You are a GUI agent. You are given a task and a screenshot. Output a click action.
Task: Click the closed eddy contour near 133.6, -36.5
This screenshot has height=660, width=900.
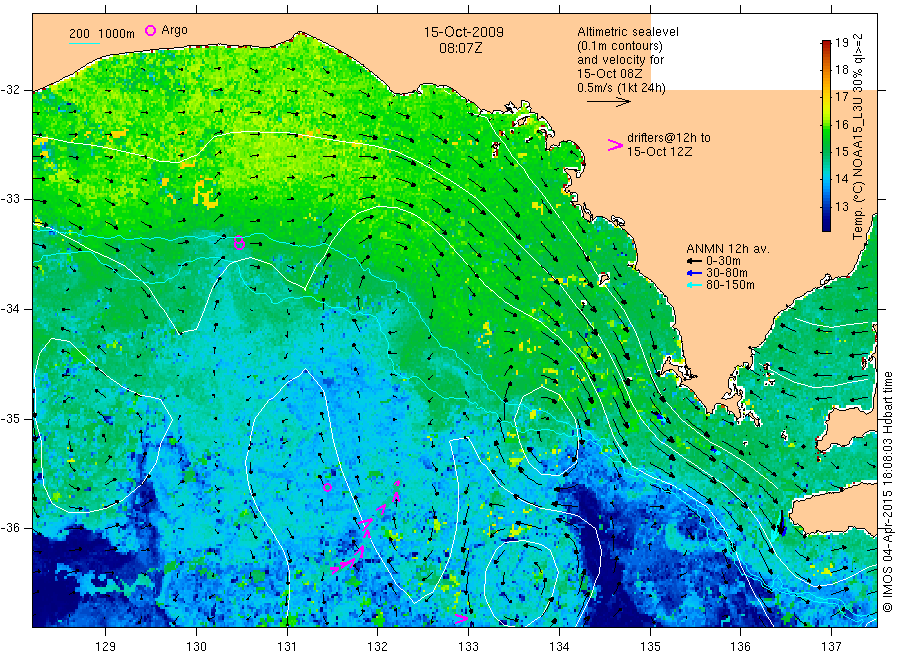521,584
